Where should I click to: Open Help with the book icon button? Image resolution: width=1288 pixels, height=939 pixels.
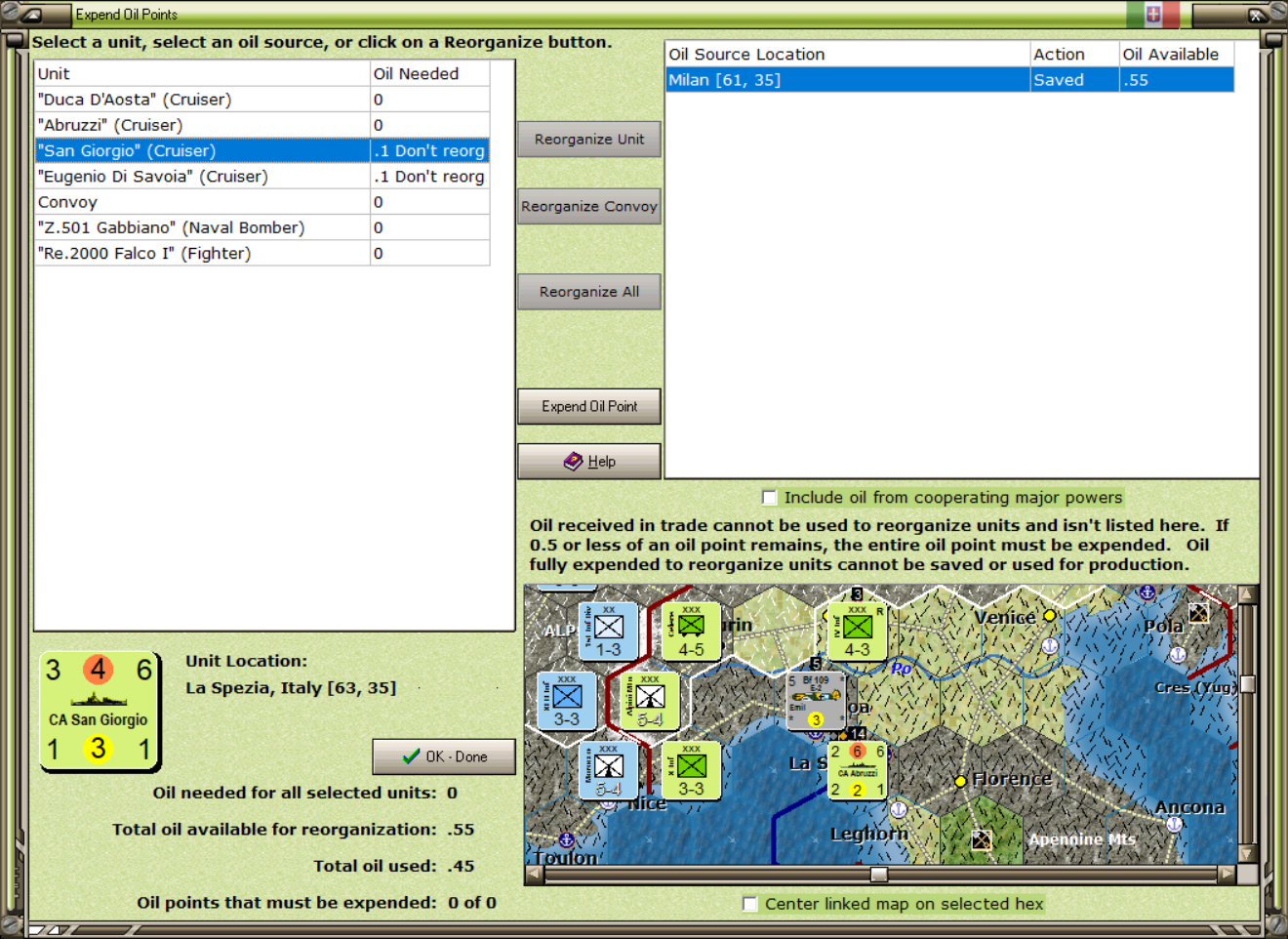click(589, 462)
